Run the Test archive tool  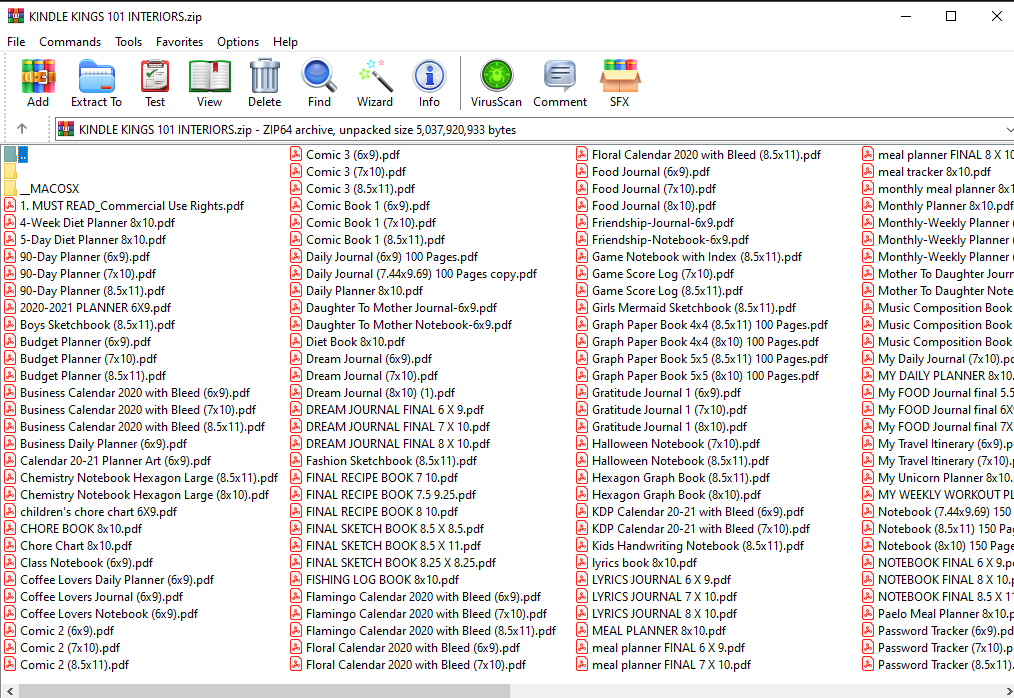pos(155,83)
